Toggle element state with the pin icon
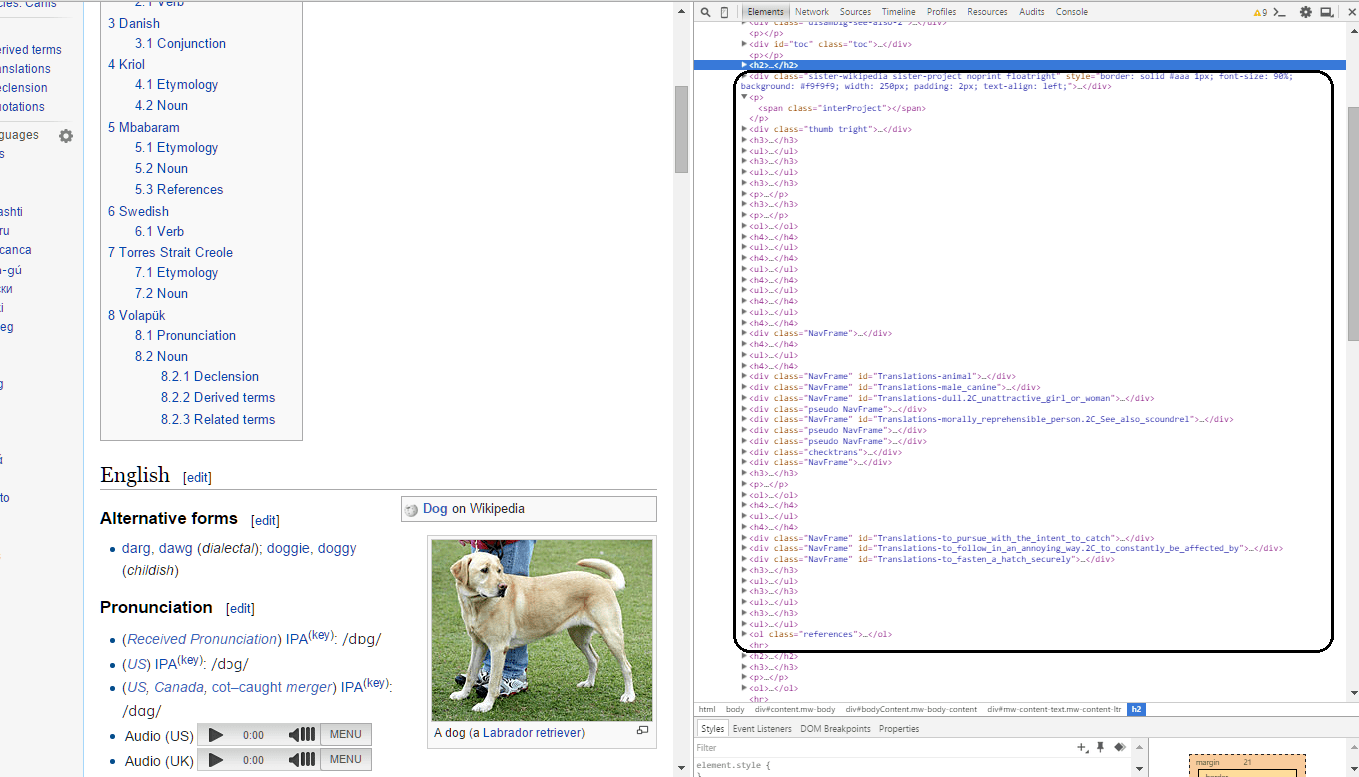This screenshot has height=777, width=1359. 1100,747
